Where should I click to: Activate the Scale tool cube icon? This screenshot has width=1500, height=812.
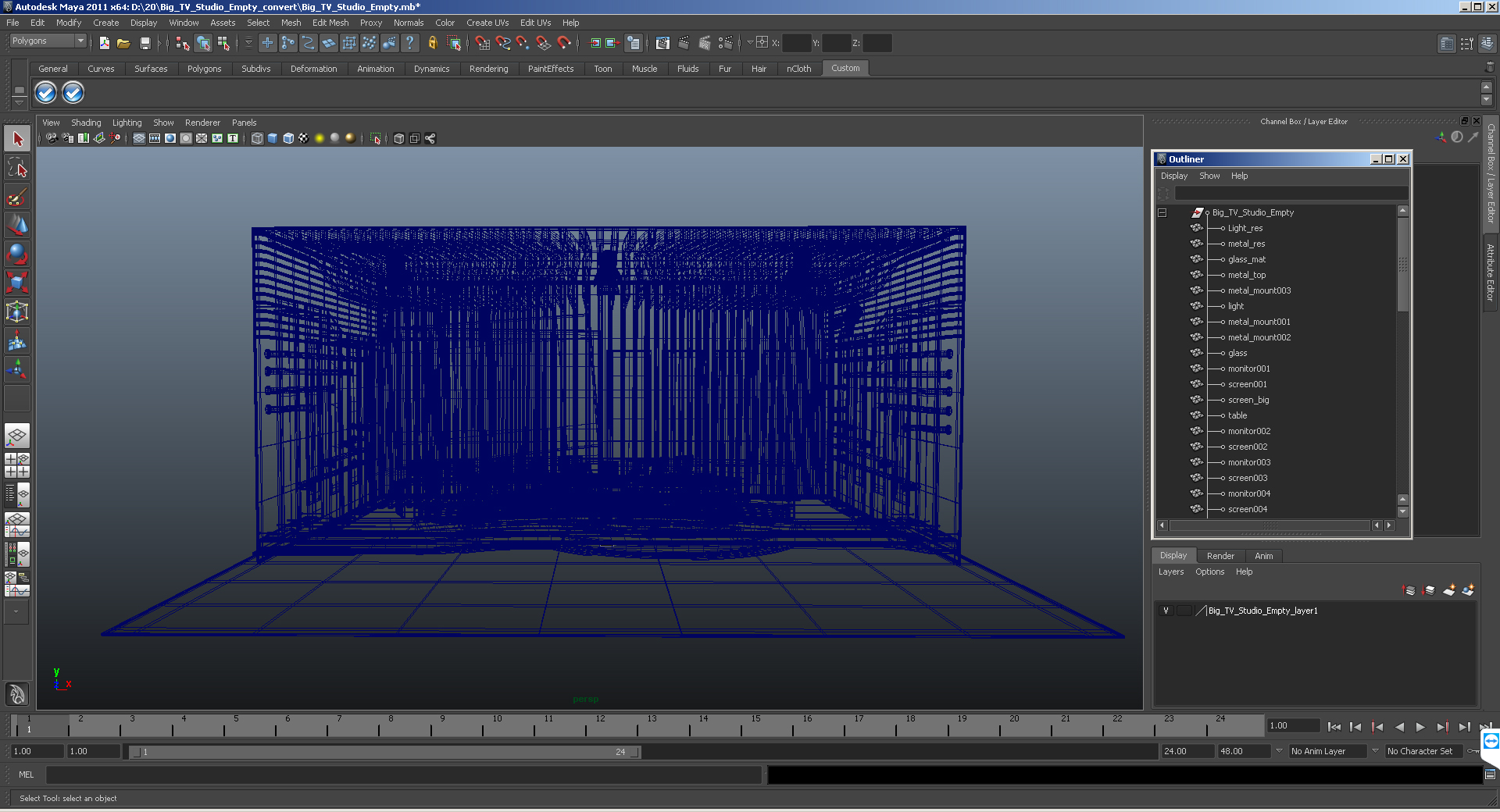coord(17,282)
